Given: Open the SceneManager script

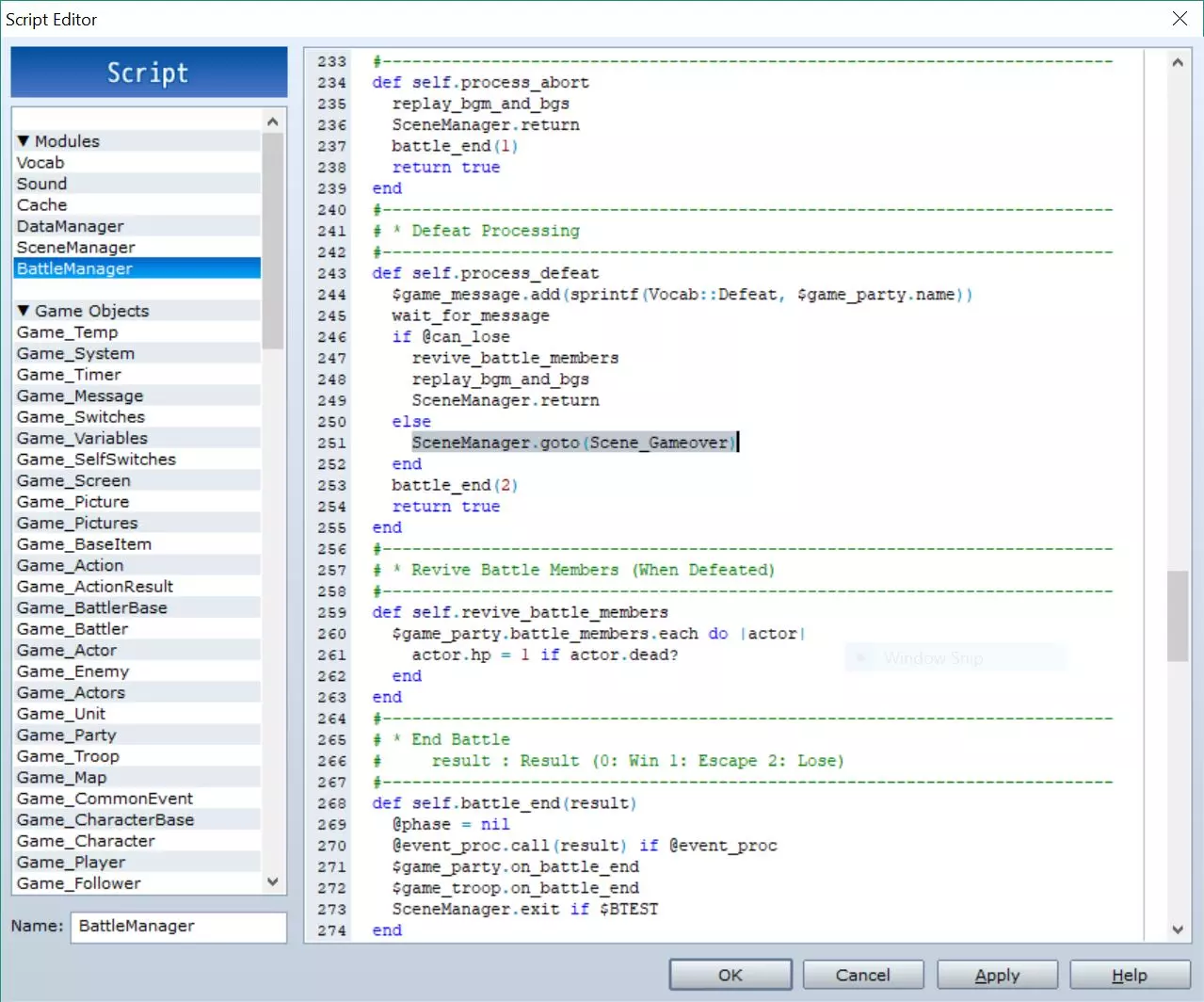Looking at the screenshot, I should click(x=76, y=248).
